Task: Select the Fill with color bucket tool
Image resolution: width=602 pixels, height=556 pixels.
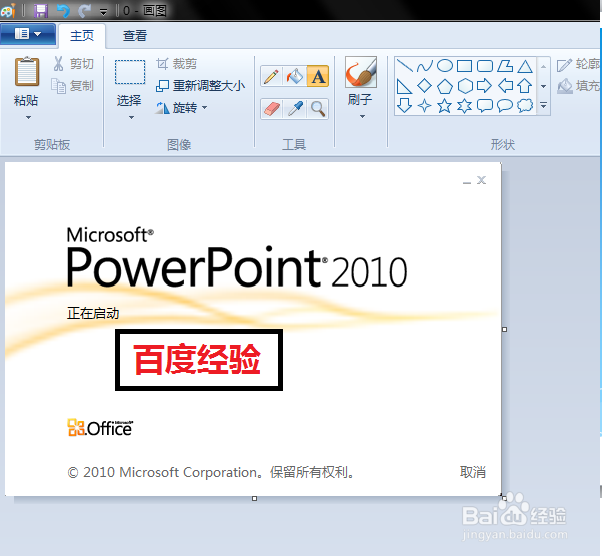Action: (x=294, y=76)
